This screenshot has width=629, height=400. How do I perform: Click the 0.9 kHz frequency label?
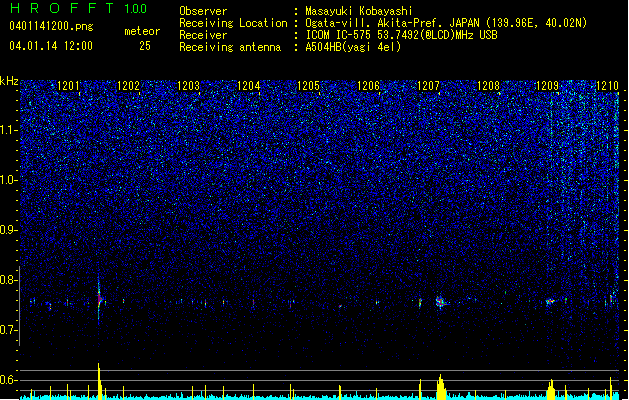click(x=8, y=230)
